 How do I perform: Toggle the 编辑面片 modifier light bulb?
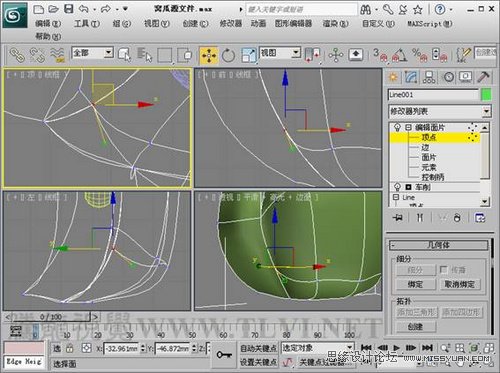pos(397,127)
